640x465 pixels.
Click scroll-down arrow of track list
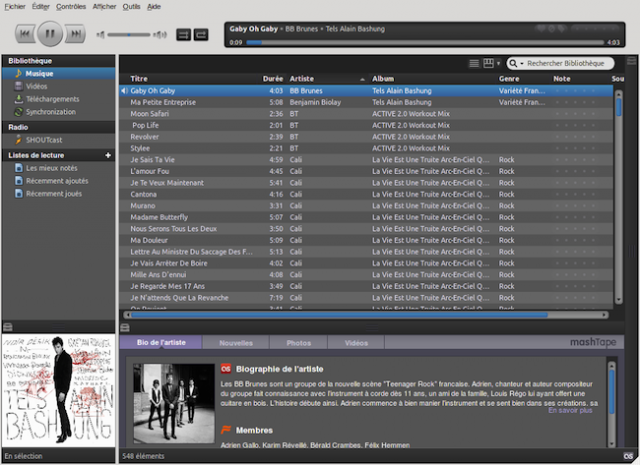[618, 300]
